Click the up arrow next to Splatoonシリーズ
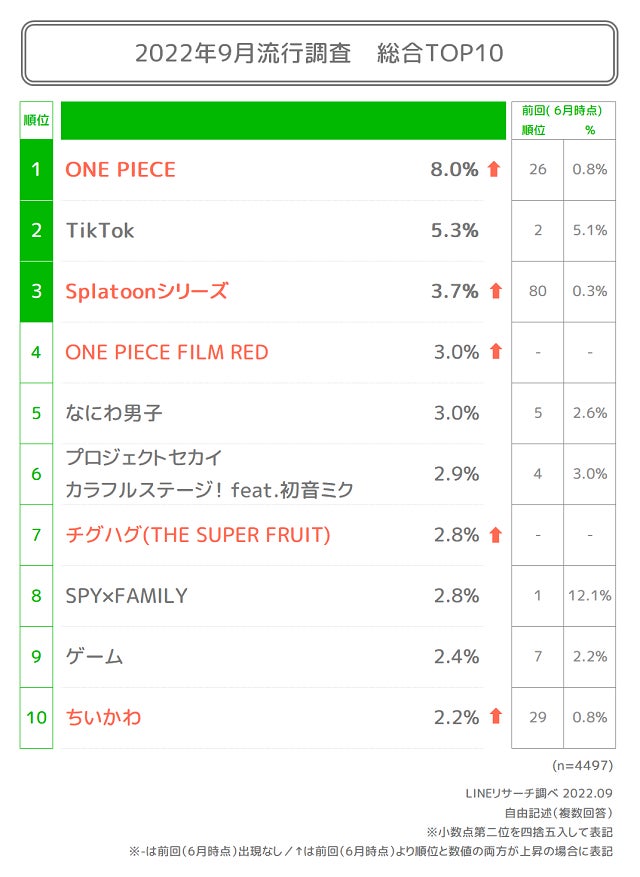Screen dimensions: 640x877 (x=493, y=291)
